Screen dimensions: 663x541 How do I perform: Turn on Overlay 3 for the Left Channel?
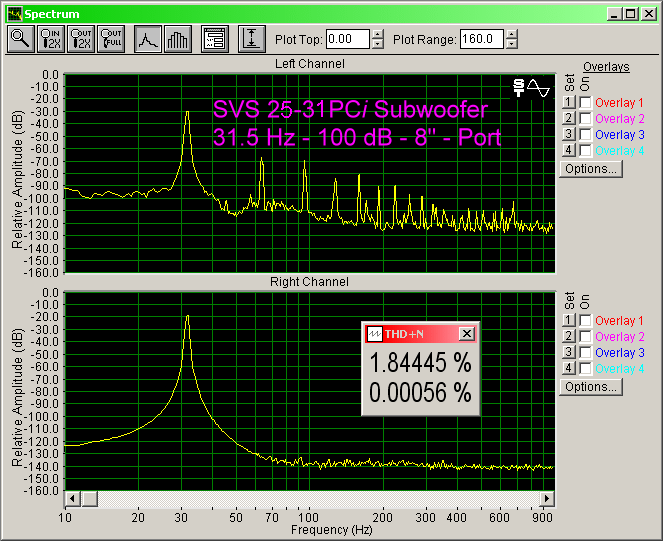[585, 134]
